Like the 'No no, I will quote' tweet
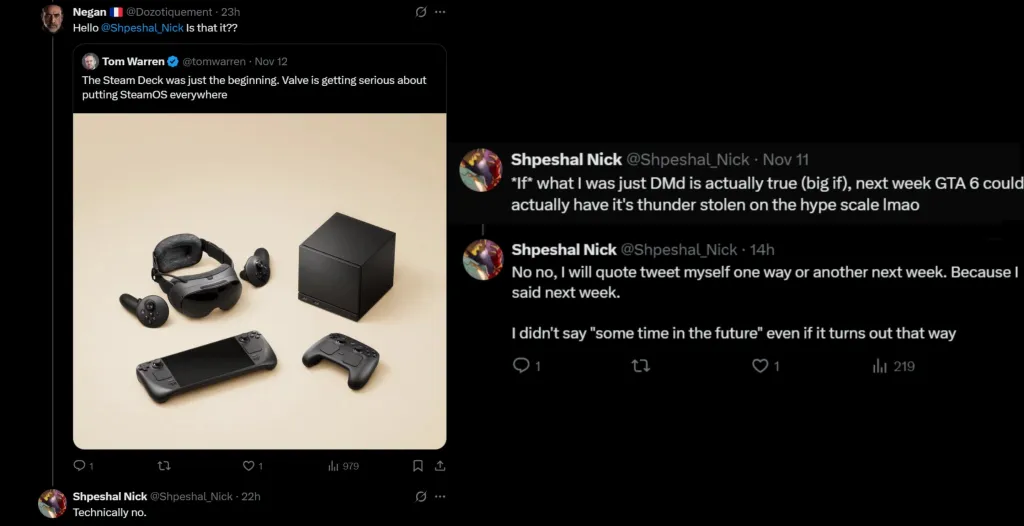The image size is (1024, 526). 760,366
